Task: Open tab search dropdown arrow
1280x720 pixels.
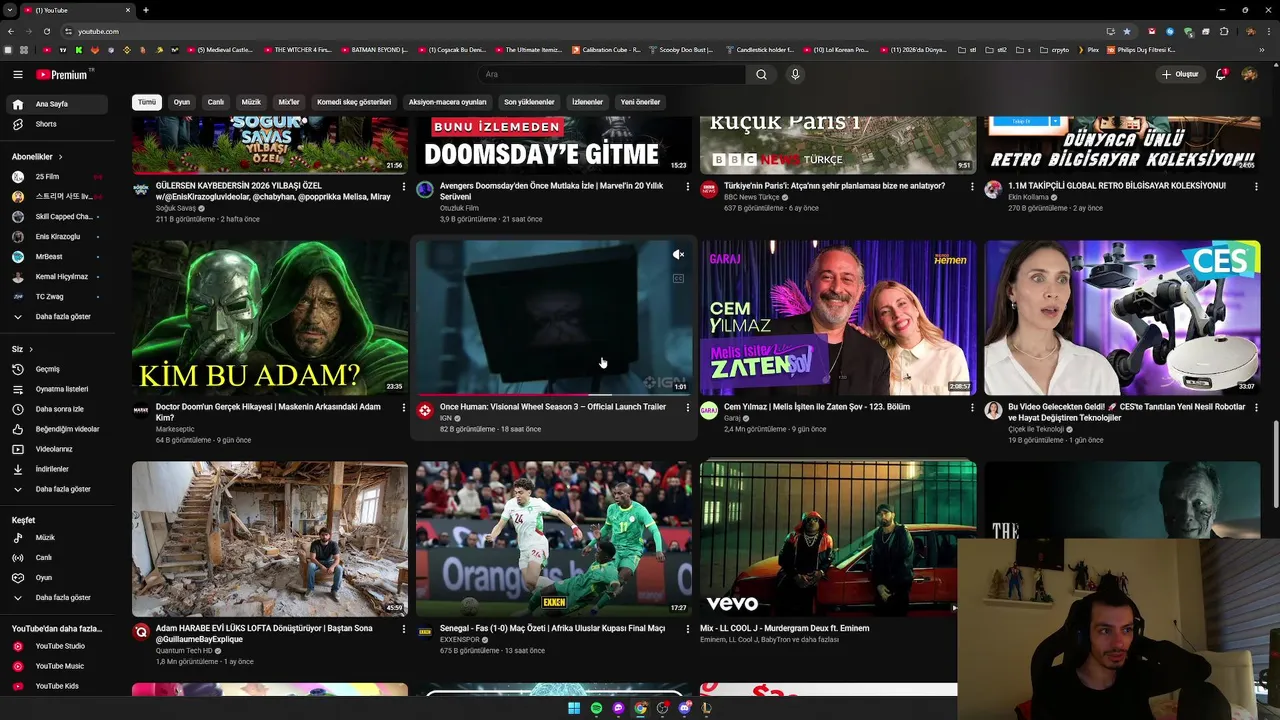Action: (10, 10)
